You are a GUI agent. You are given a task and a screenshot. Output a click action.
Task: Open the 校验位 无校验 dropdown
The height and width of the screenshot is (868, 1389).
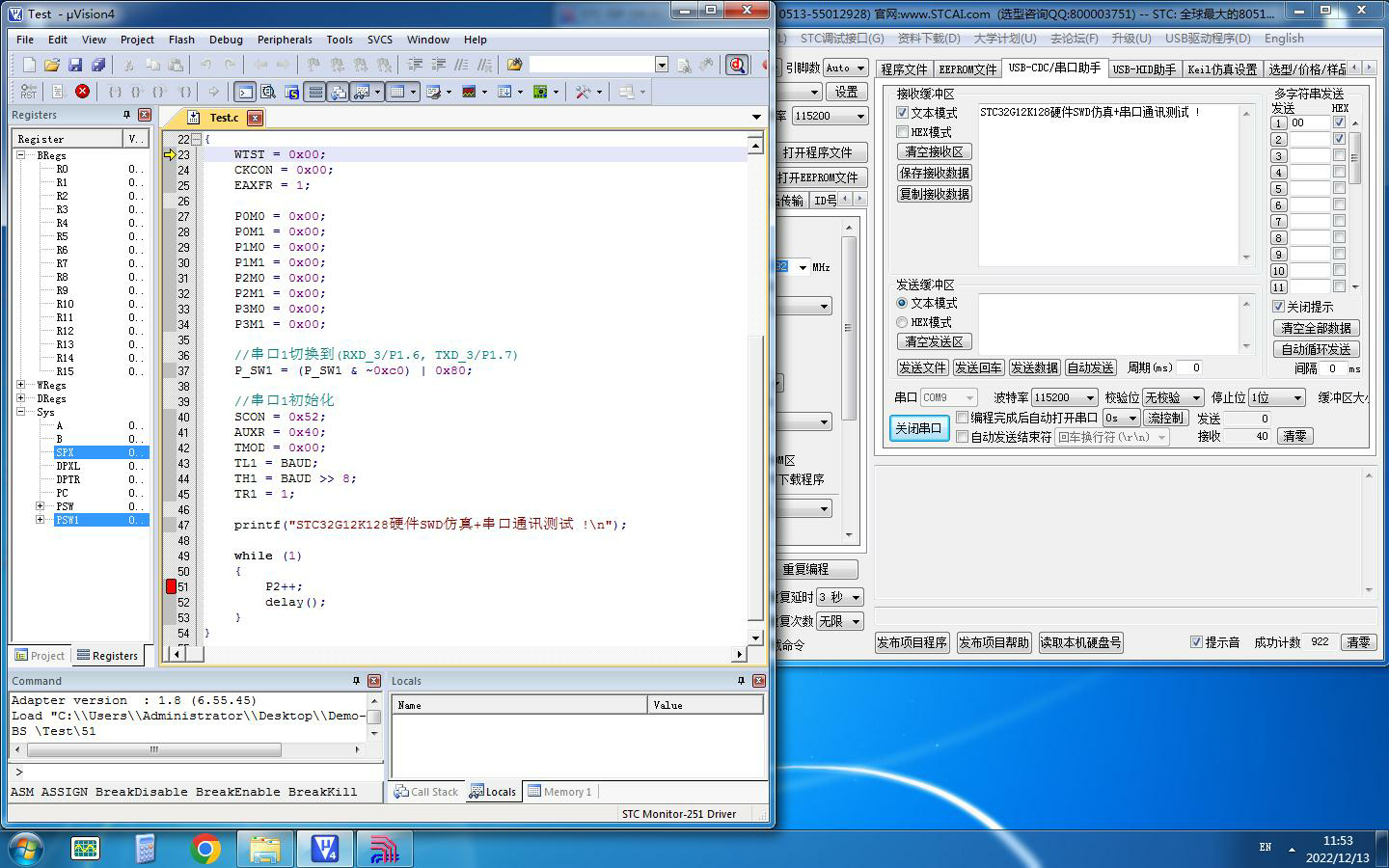[1196, 397]
